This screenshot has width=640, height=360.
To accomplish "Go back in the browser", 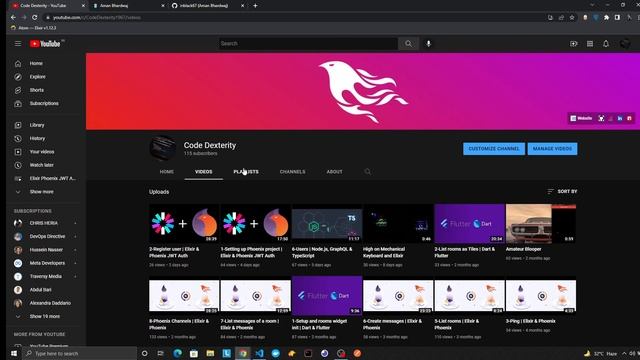I will pyautogui.click(x=13, y=18).
